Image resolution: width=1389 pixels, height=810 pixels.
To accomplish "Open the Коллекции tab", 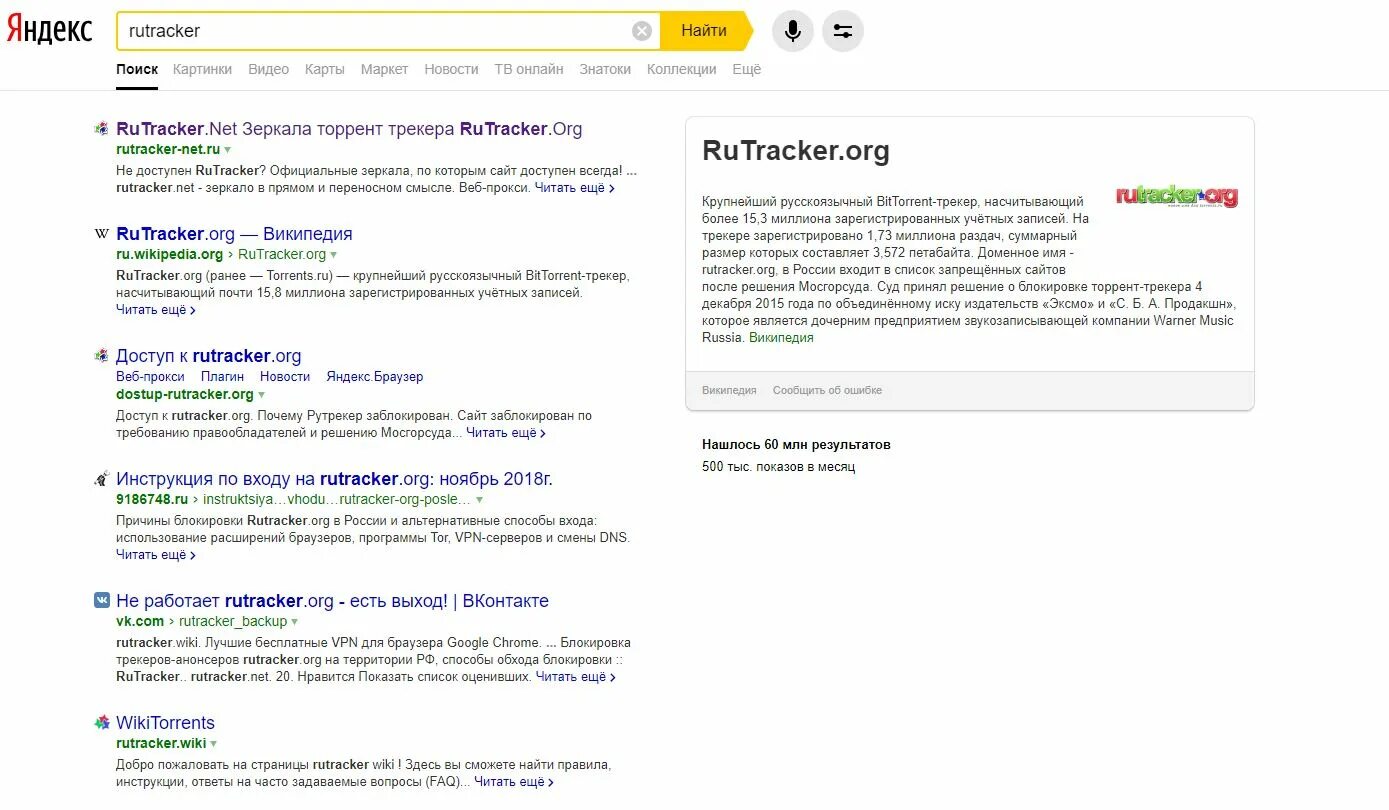I will coord(682,69).
